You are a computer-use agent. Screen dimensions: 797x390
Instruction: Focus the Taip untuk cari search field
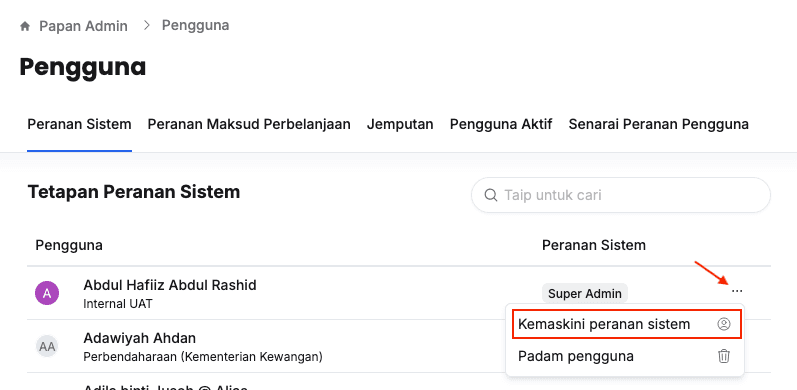coord(621,195)
